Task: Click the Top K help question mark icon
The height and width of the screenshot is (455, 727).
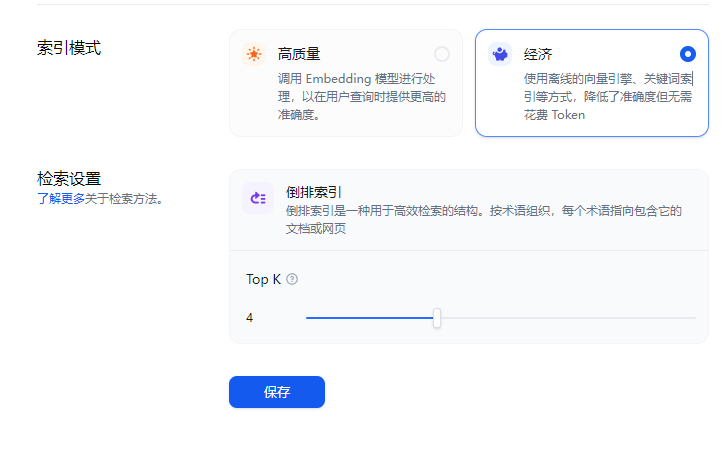Action: (292, 279)
